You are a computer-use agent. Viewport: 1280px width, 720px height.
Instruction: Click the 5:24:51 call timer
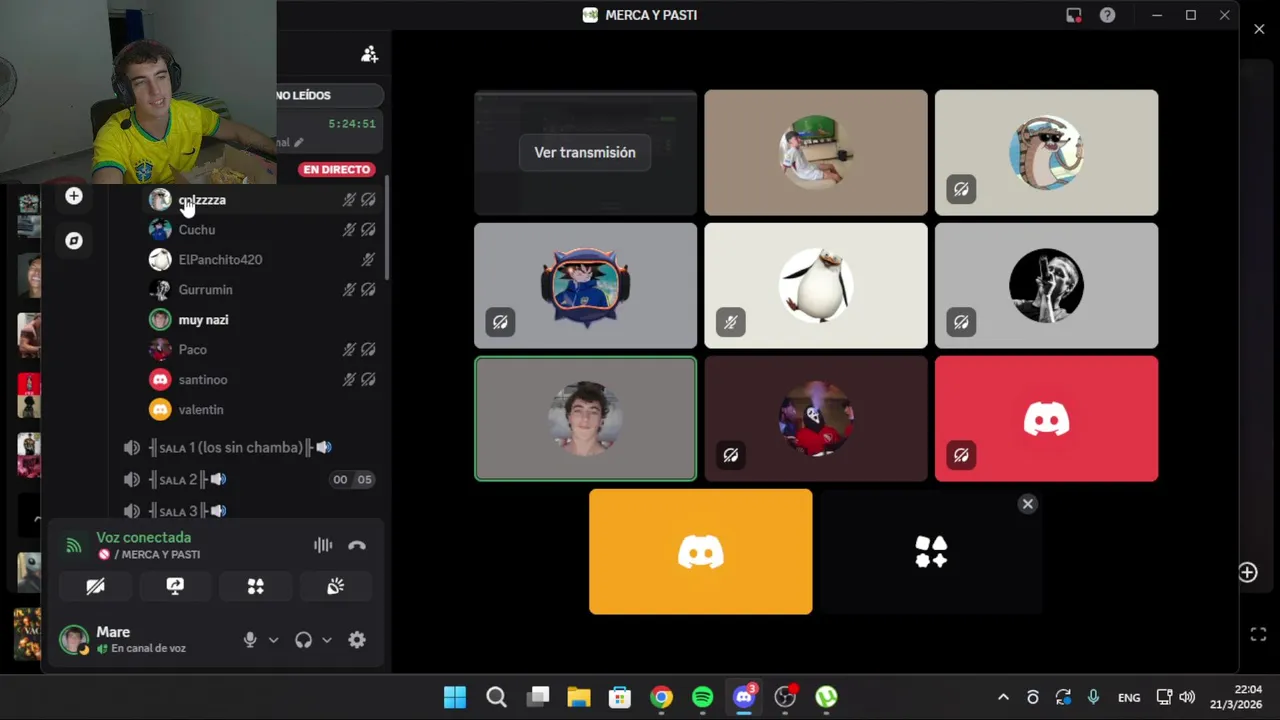point(352,124)
